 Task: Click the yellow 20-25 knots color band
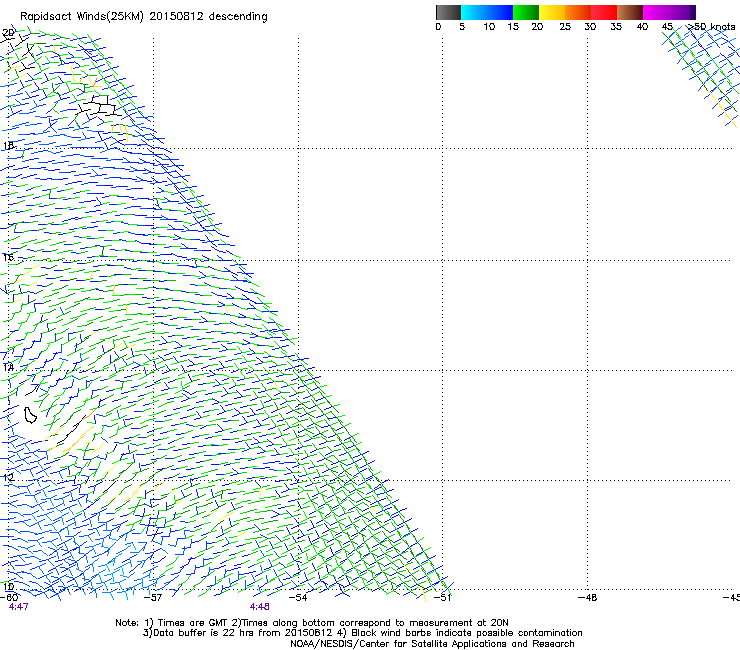click(552, 12)
